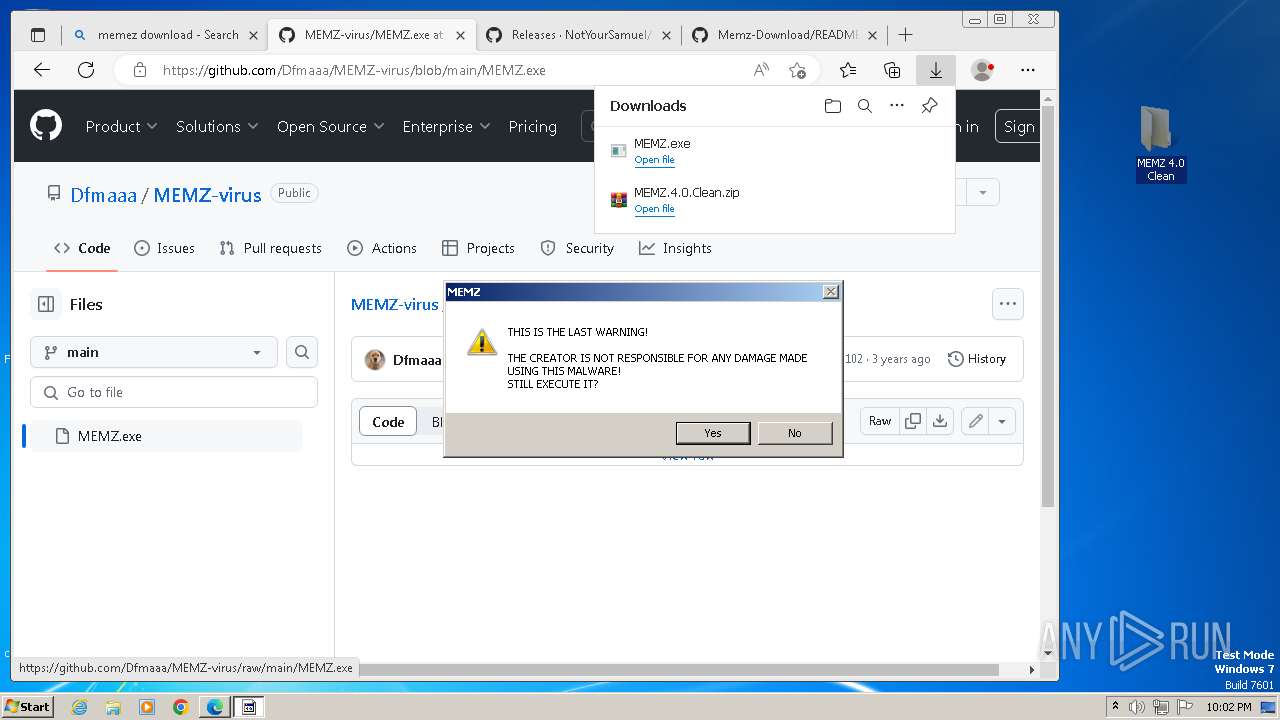Image resolution: width=1280 pixels, height=720 pixels.
Task: Click the Go to file field
Action: click(x=174, y=392)
